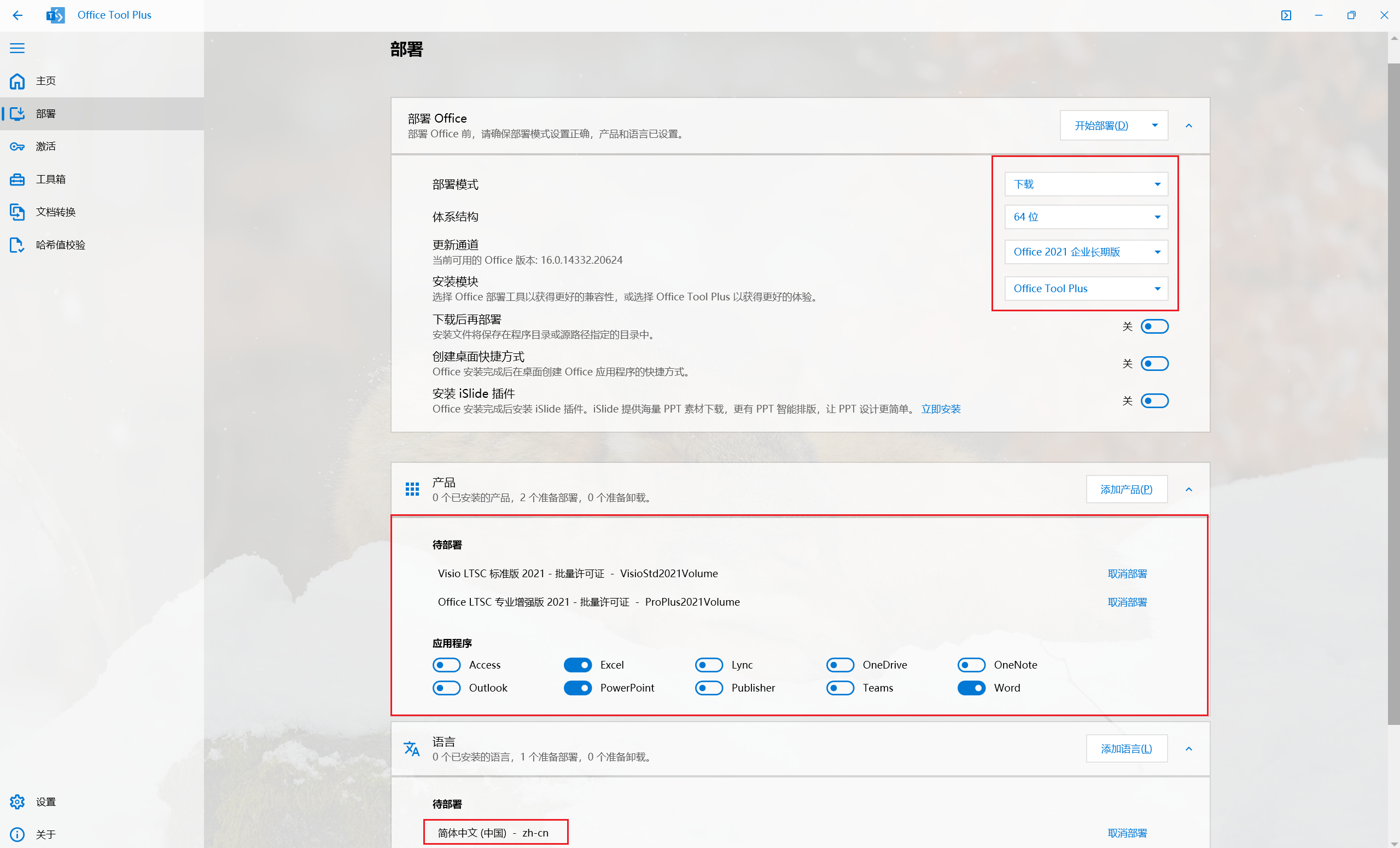
Task: Enable the Publisher application toggle
Action: click(x=709, y=688)
